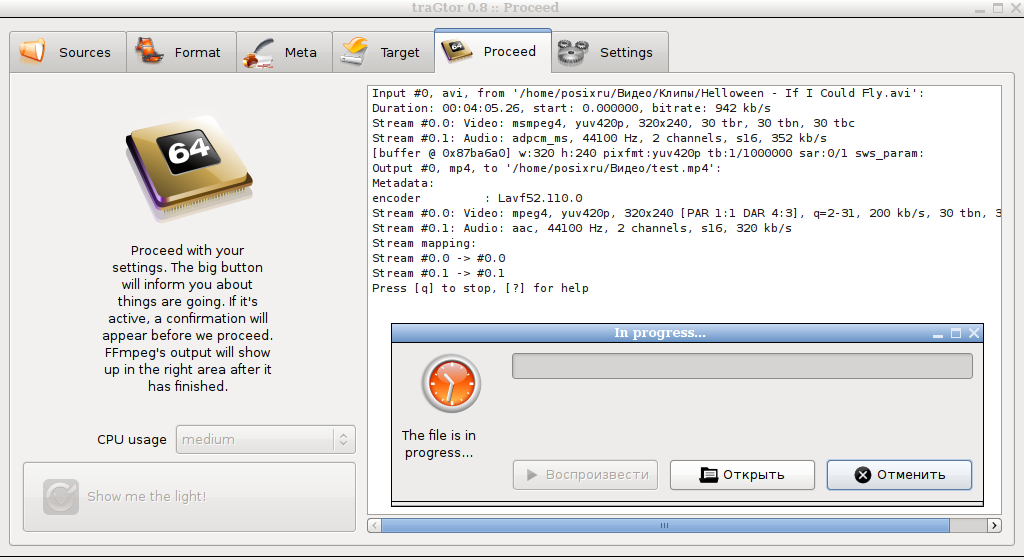1024x560 pixels.
Task: Click the Воспроизвести button
Action: click(585, 475)
